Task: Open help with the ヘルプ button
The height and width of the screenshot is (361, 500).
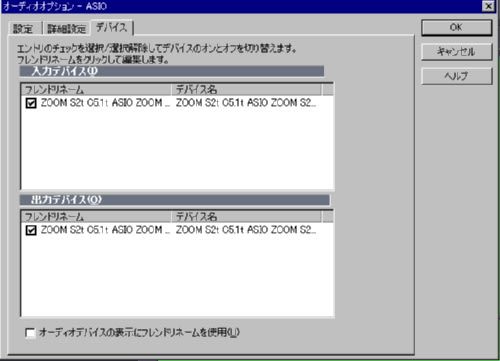Action: coord(456,76)
